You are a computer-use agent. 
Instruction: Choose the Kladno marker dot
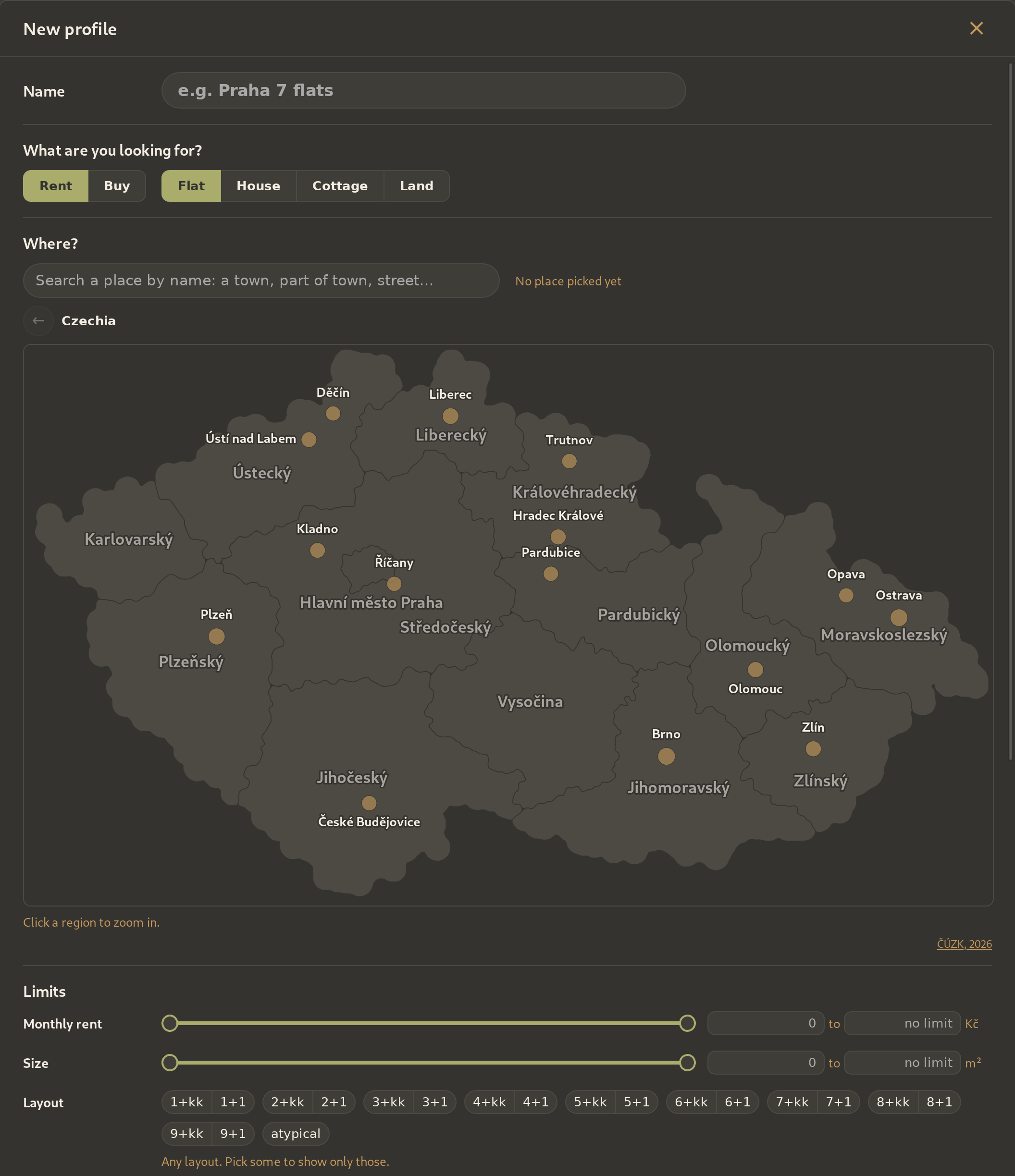click(317, 550)
